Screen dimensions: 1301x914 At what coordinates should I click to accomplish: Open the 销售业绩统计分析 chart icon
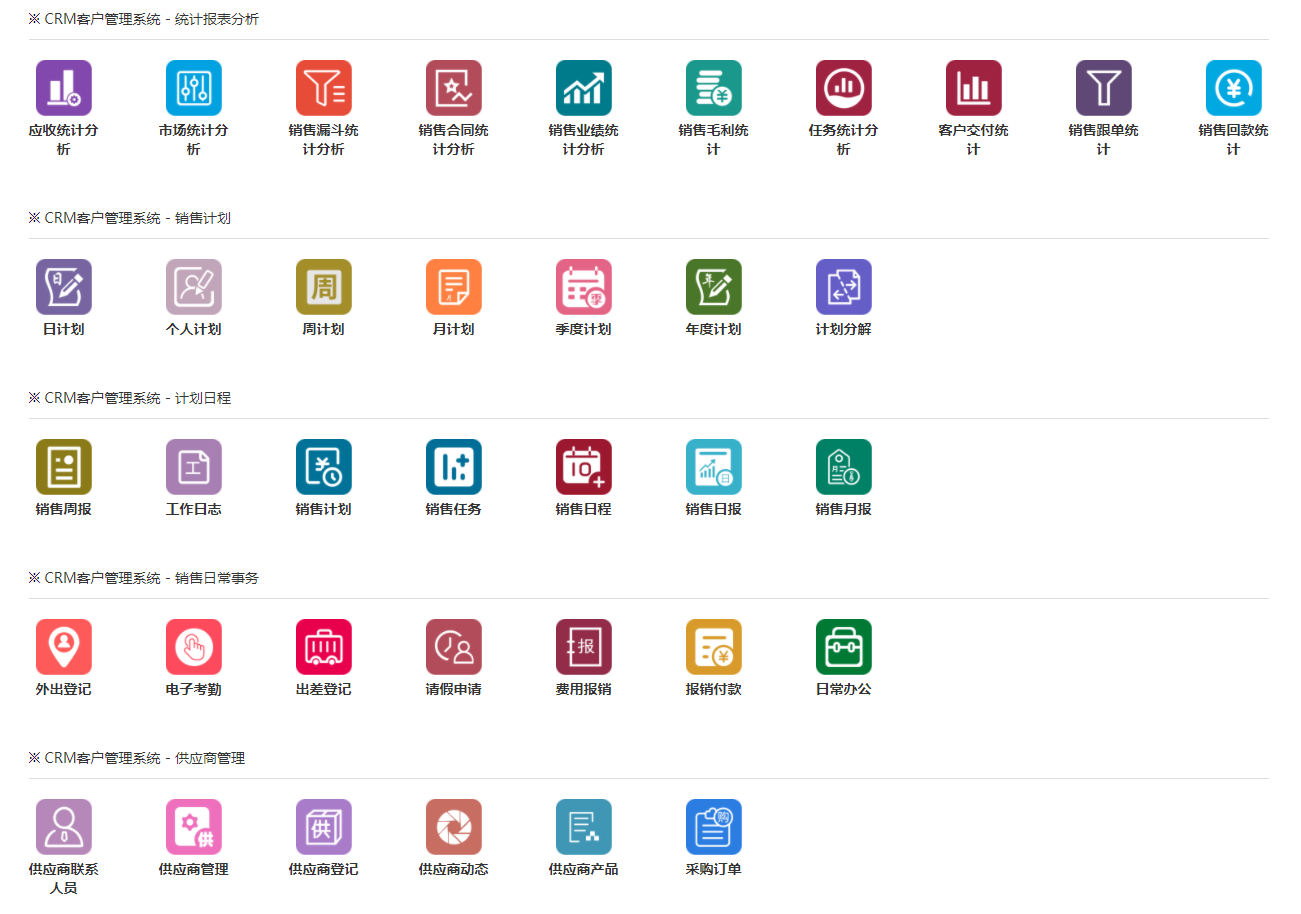(x=583, y=88)
